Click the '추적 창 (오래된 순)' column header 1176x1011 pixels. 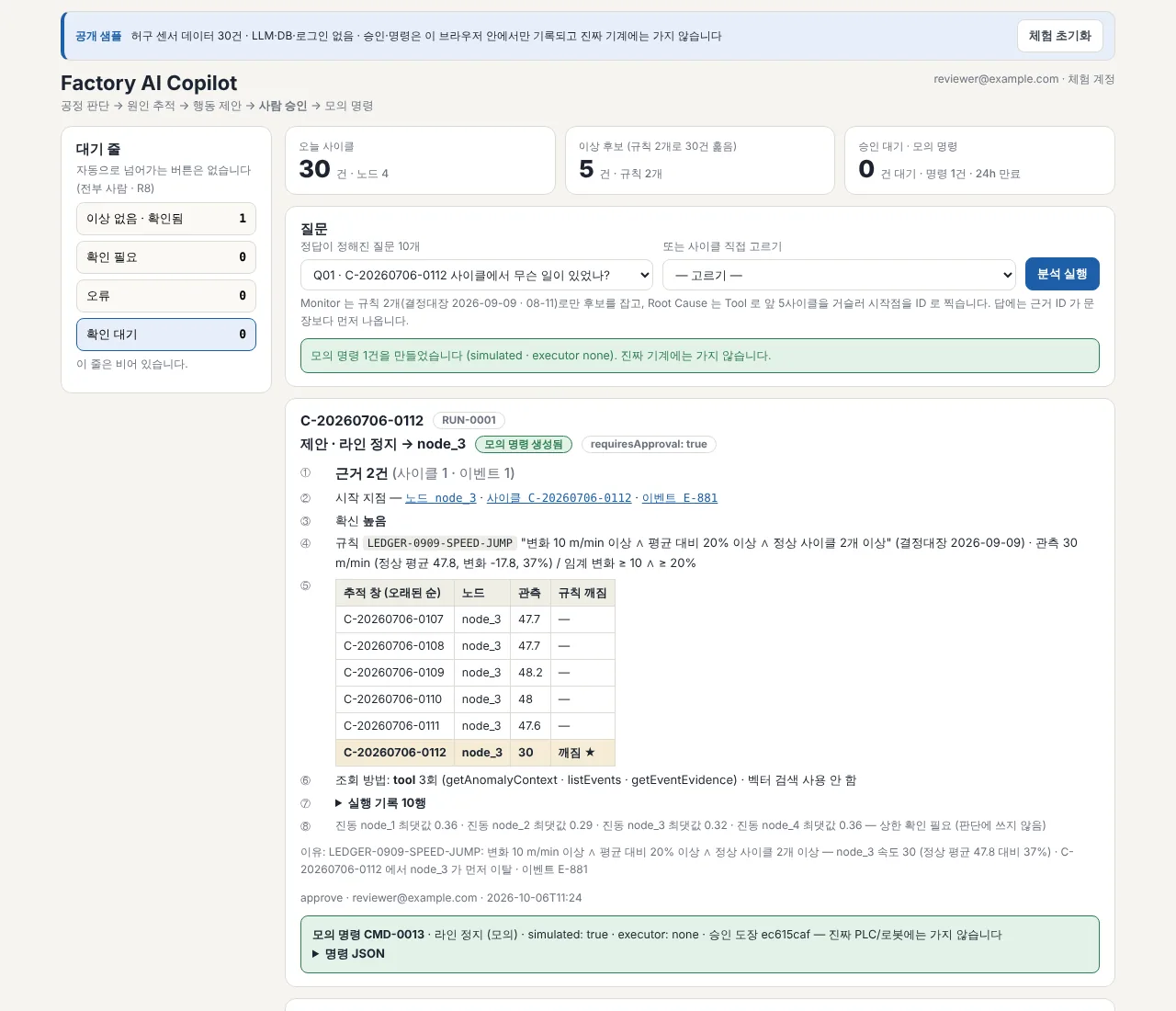tap(395, 593)
